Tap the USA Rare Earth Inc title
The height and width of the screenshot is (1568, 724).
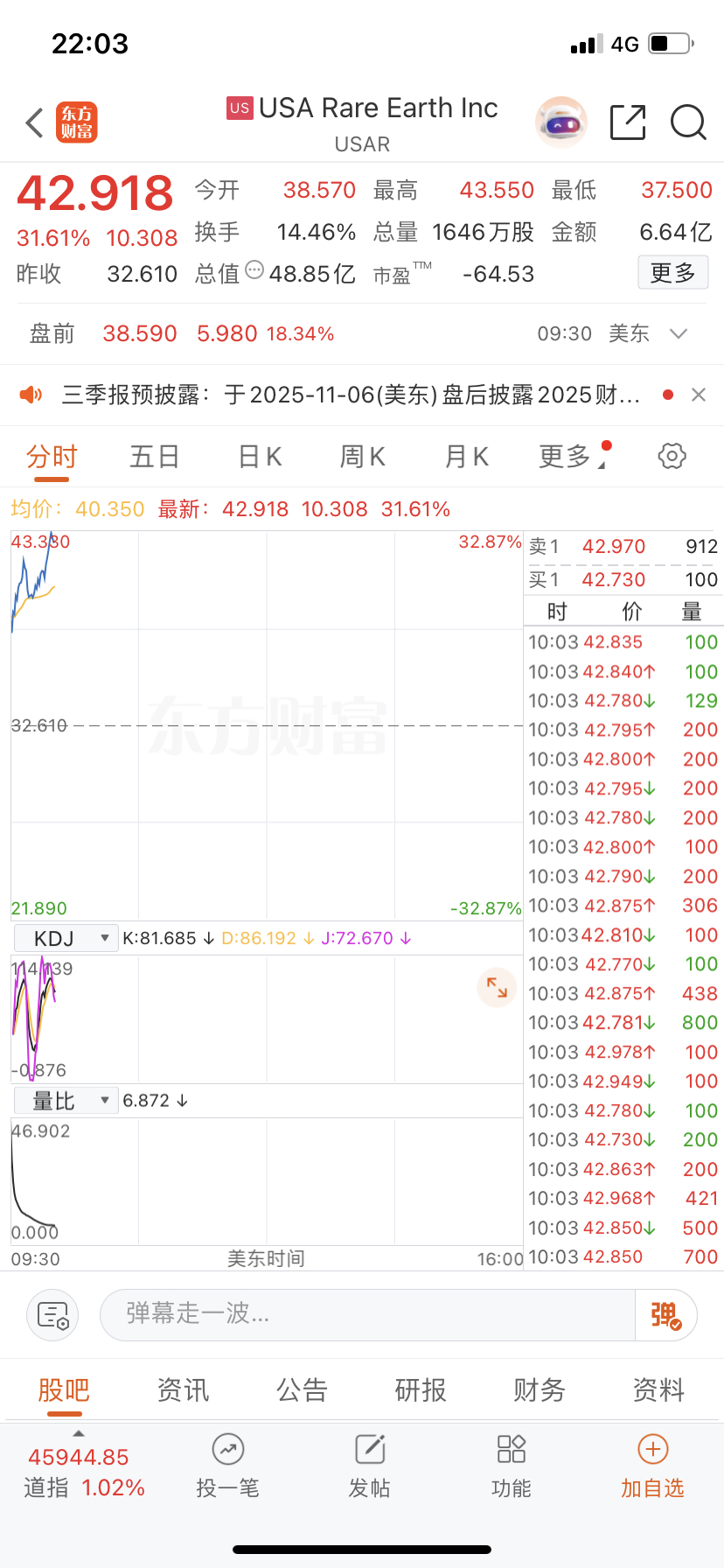[378, 108]
